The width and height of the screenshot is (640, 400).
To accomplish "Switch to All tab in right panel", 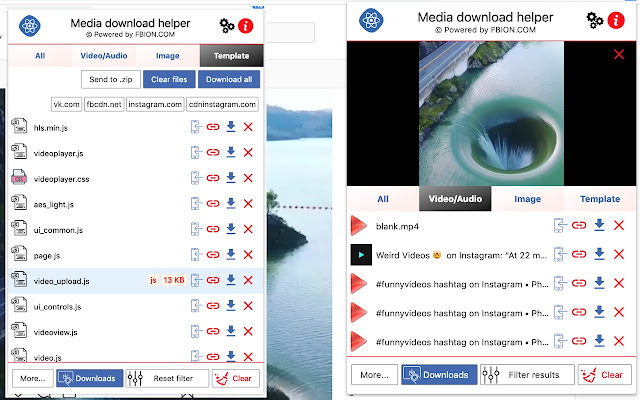I will [x=383, y=199].
